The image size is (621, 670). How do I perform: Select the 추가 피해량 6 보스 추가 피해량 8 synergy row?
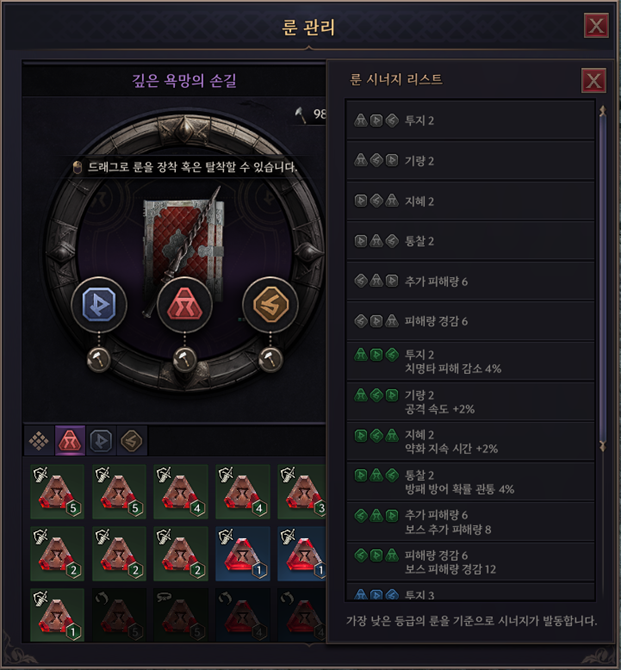point(471,522)
